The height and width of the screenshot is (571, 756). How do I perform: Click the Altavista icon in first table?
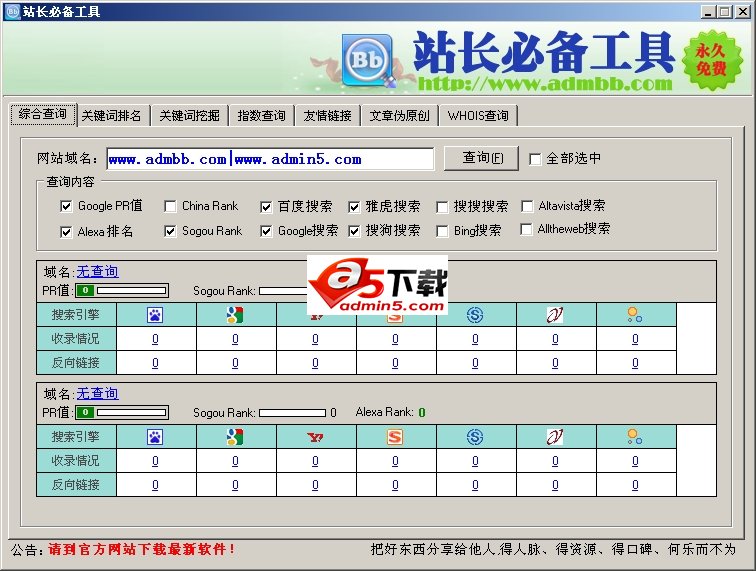tap(555, 315)
